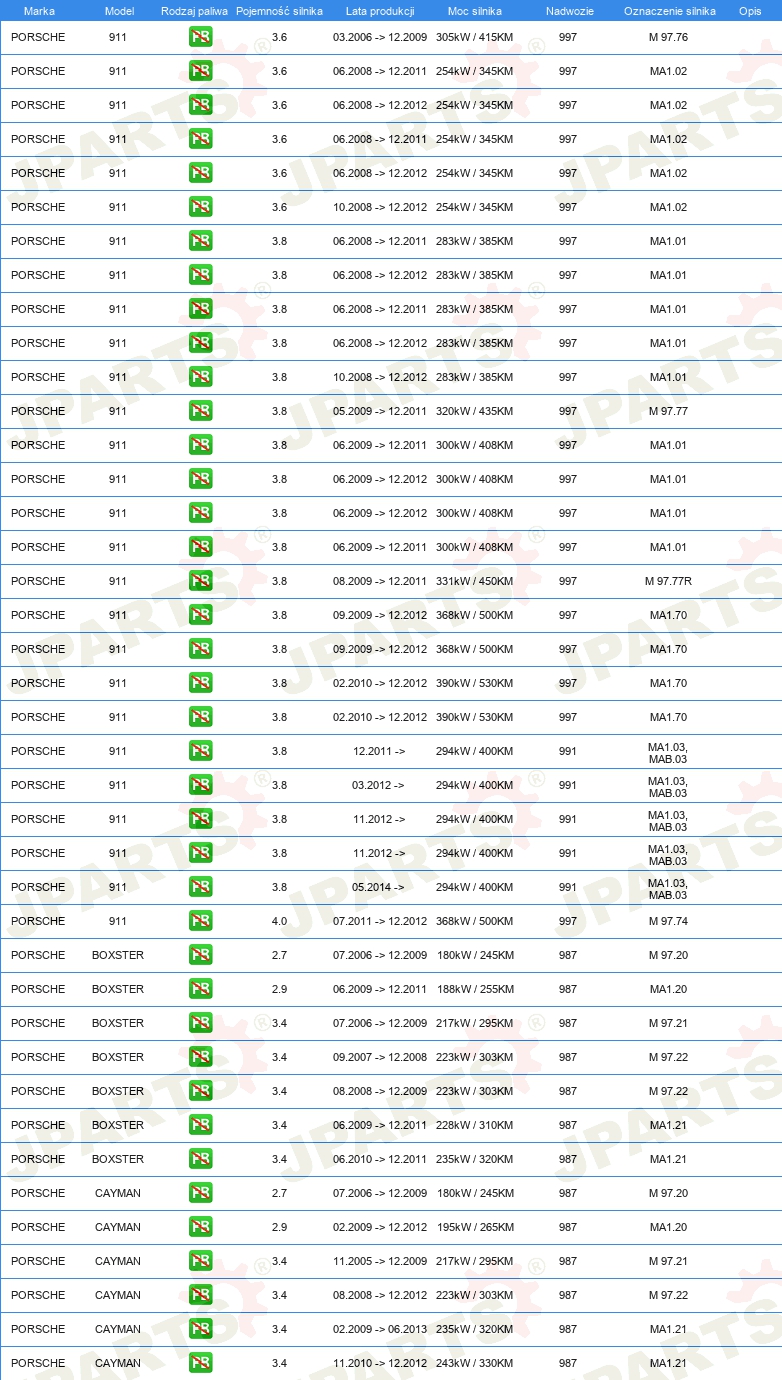Click the fuel icon in the 05.2009 -> 12.2011 row
This screenshot has height=1380, width=782.
(200, 411)
